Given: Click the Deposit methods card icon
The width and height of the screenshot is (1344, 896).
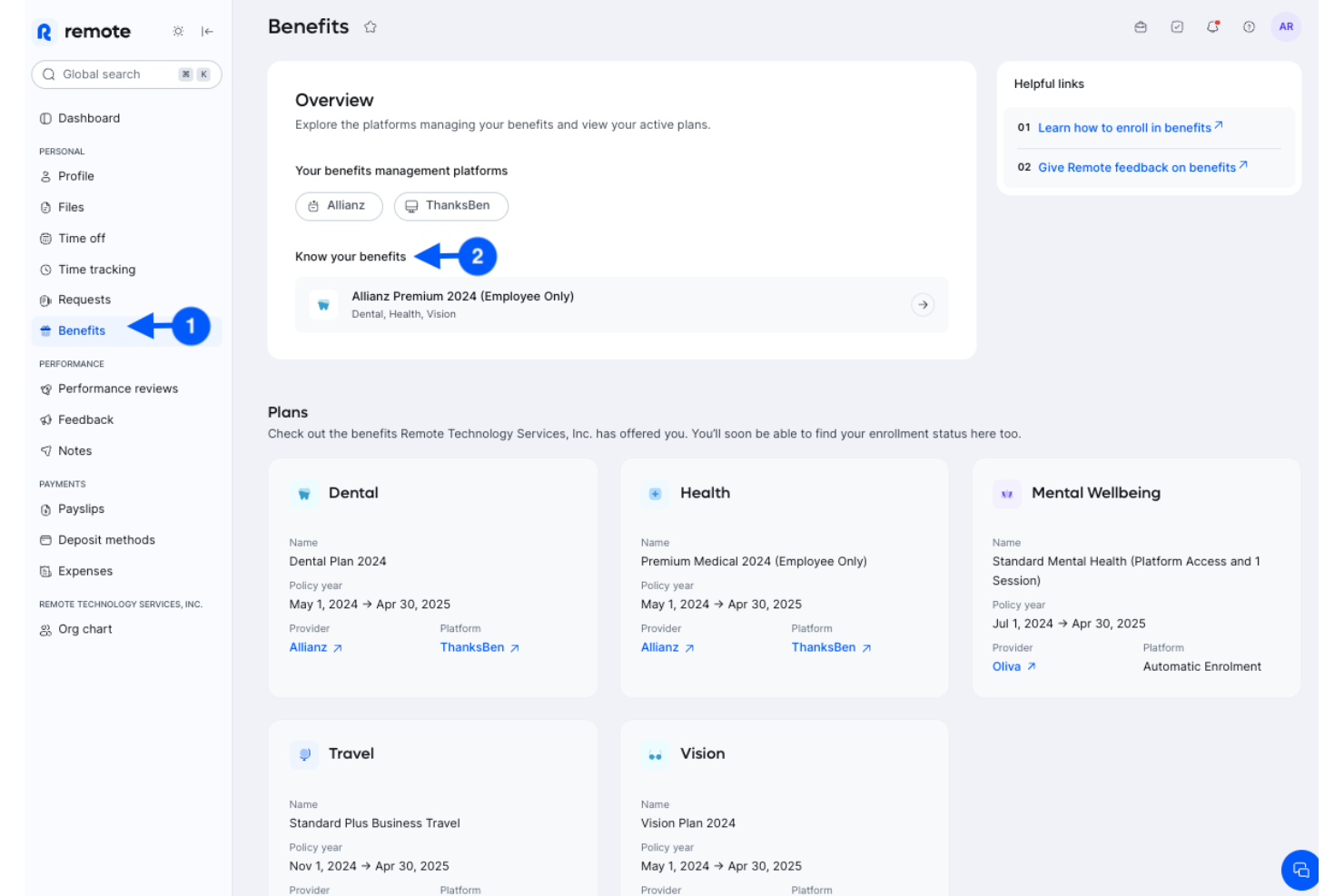Looking at the screenshot, I should (45, 540).
